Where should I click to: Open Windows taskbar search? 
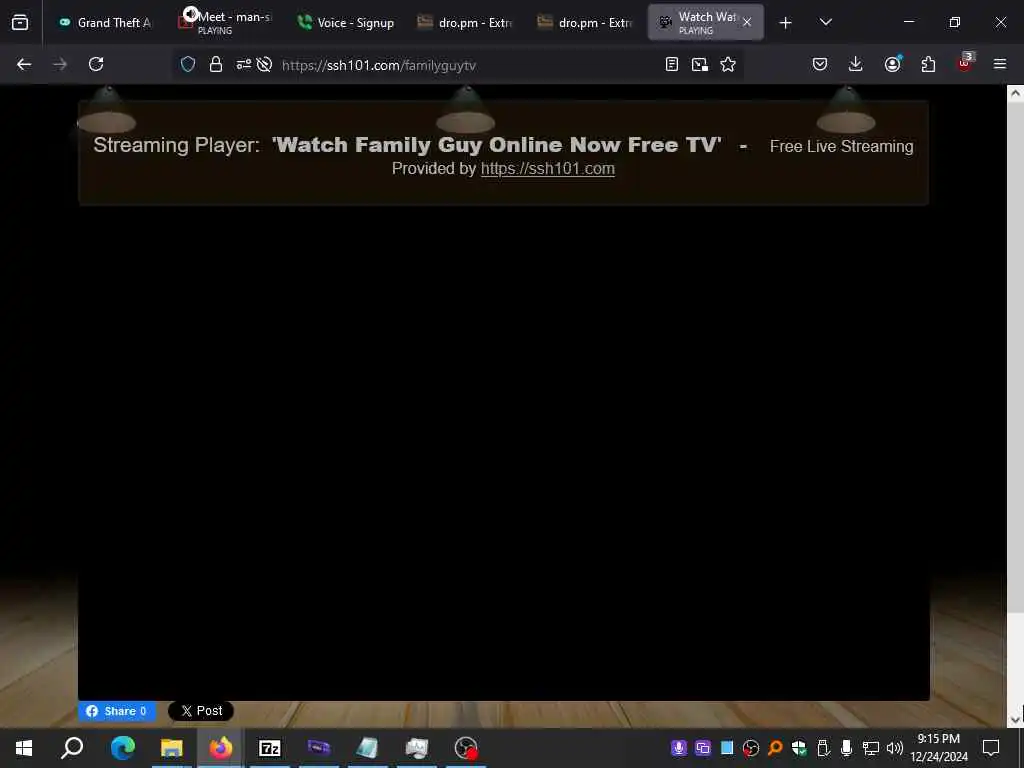[72, 748]
